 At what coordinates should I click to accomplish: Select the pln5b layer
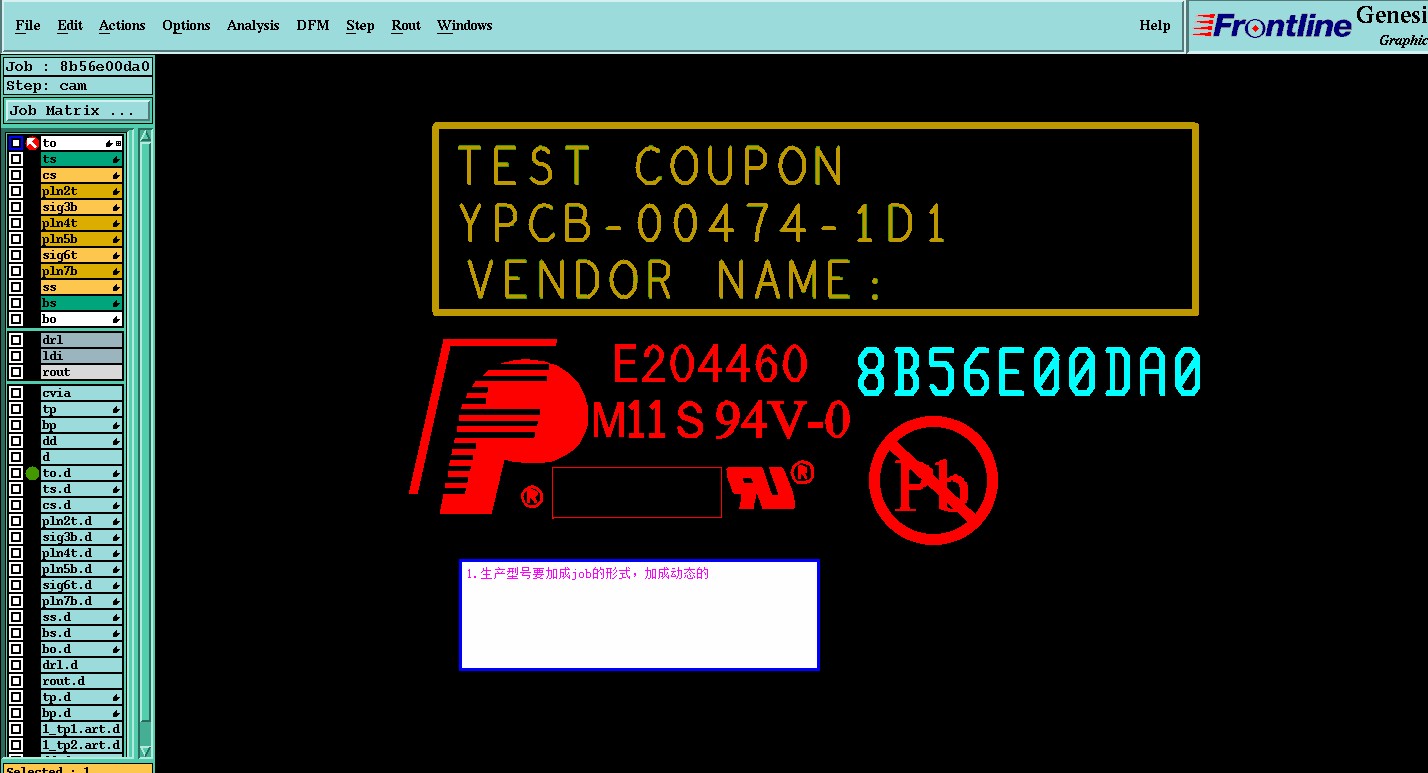tap(81, 239)
